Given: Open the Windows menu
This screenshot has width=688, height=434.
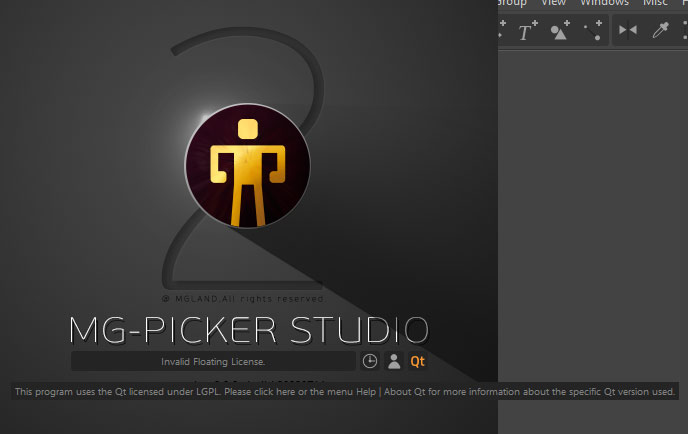Looking at the screenshot, I should click(604, 3).
